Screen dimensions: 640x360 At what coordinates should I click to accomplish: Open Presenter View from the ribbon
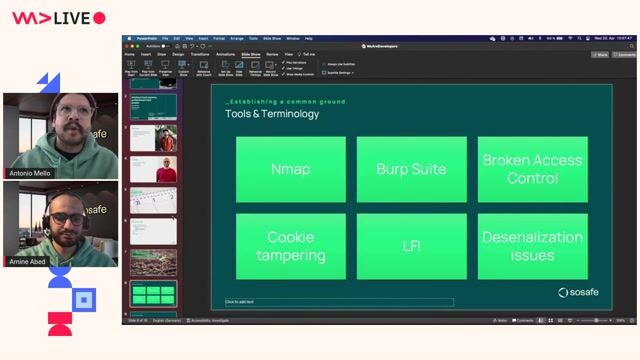pos(165,68)
